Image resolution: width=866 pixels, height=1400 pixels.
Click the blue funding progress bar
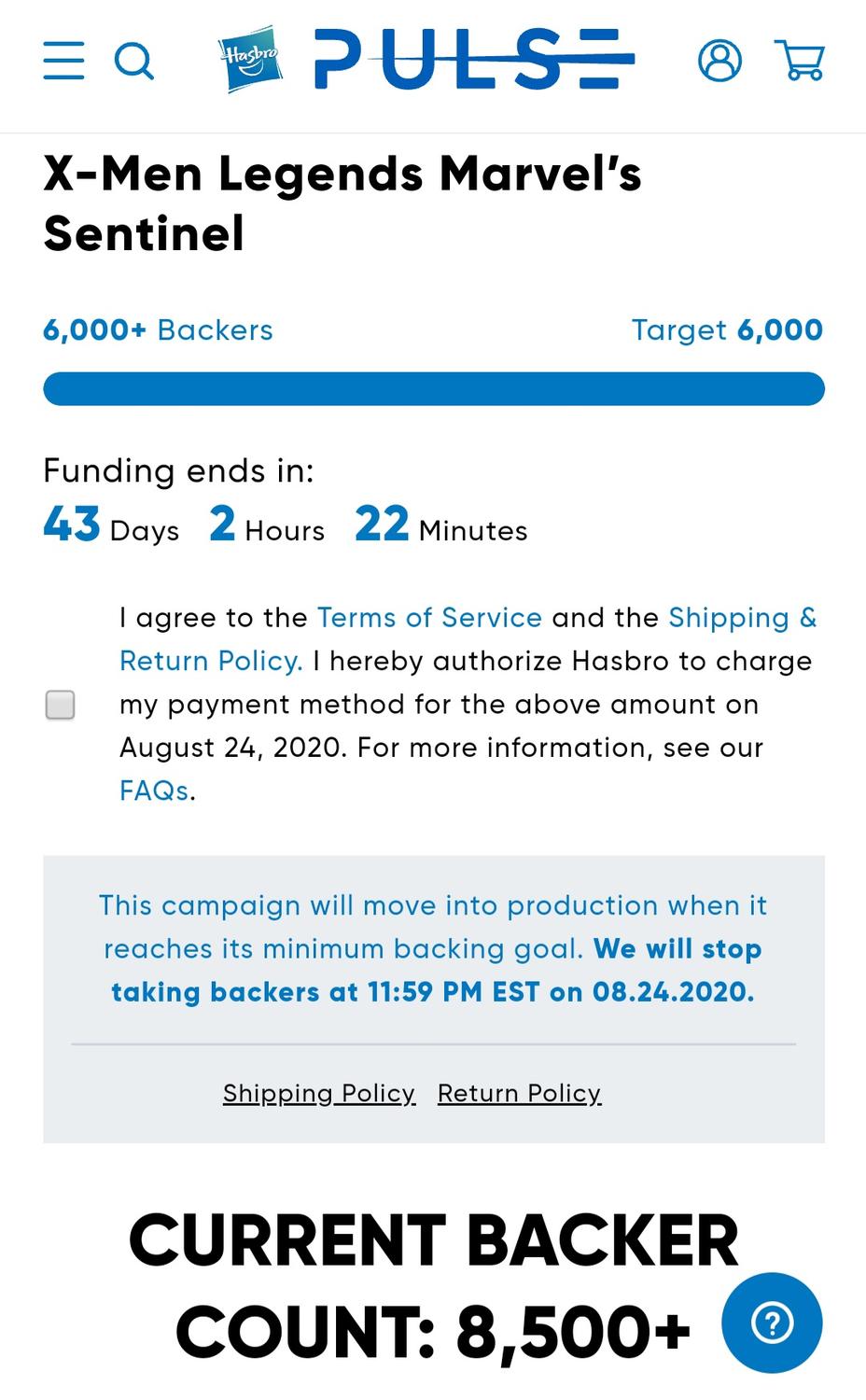pos(434,389)
